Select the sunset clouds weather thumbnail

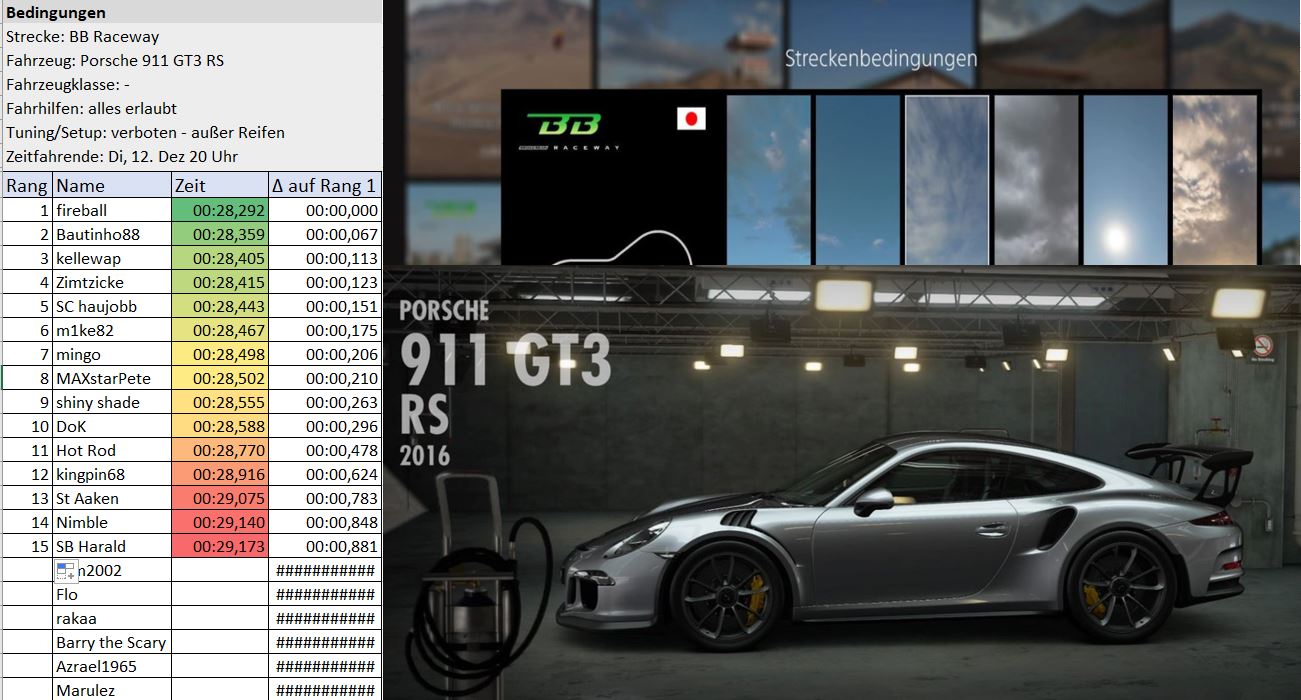[1214, 180]
